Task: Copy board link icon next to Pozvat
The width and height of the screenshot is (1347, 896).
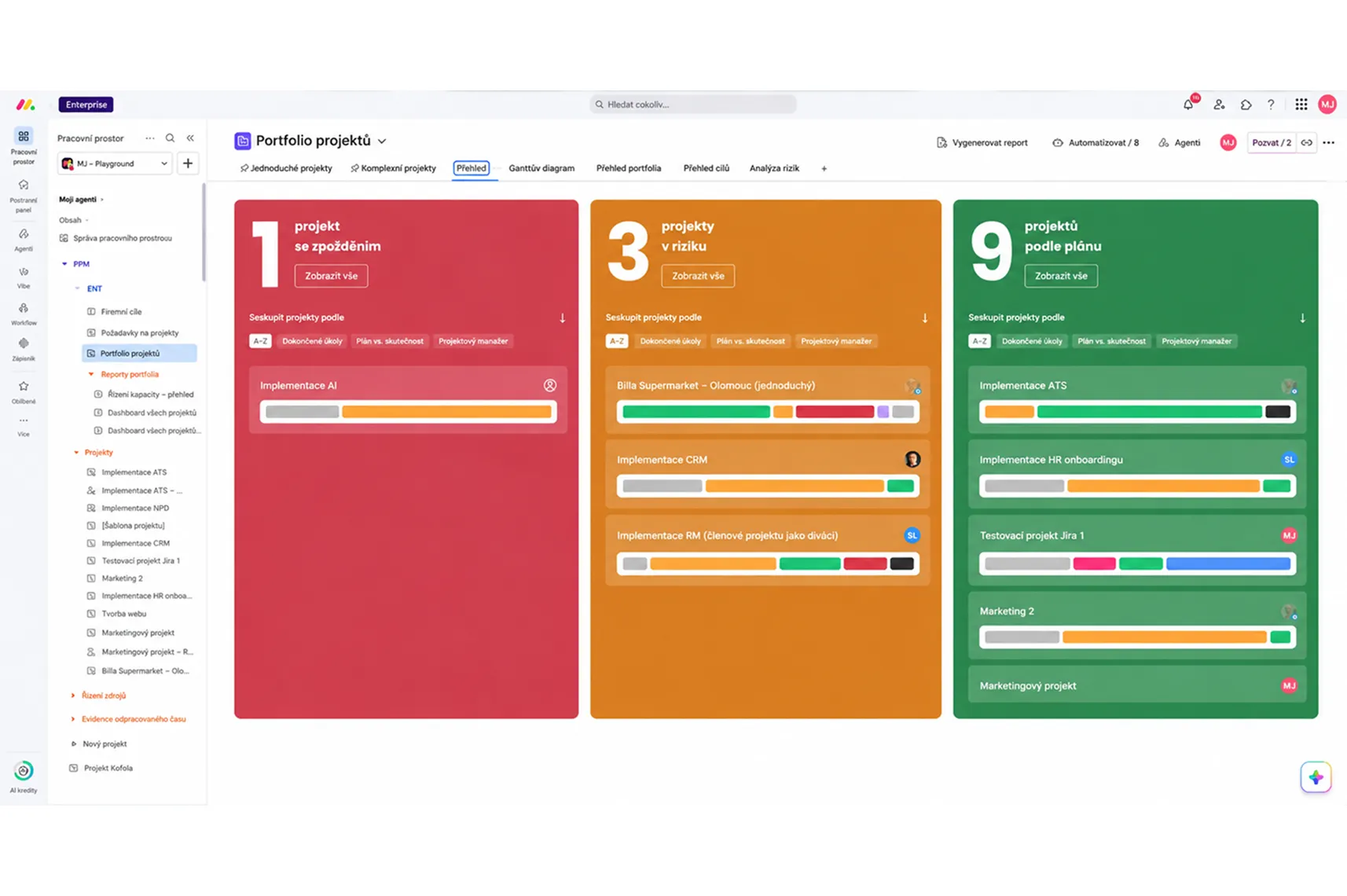Action: point(1307,143)
